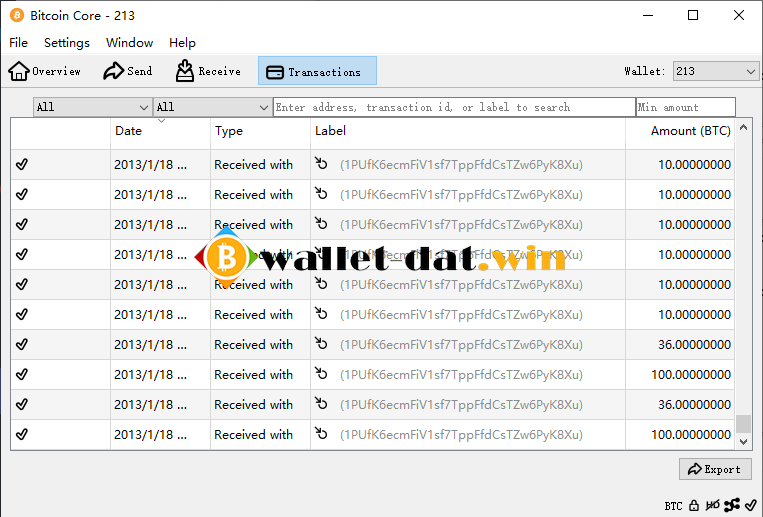
Task: Click the transaction list scrollbar up arrow
Action: pyautogui.click(x=743, y=128)
